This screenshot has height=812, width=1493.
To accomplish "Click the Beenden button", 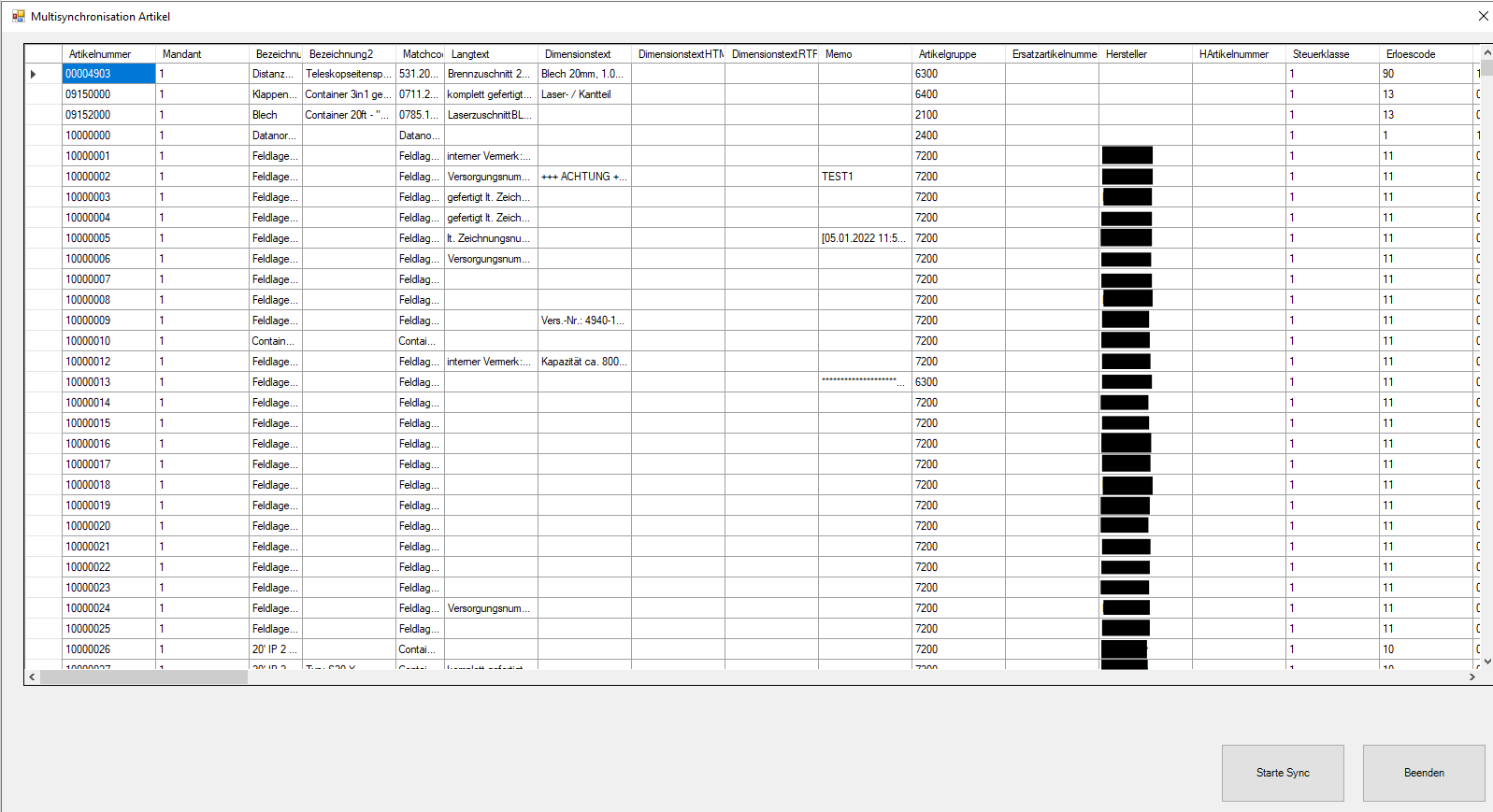I will point(1424,773).
